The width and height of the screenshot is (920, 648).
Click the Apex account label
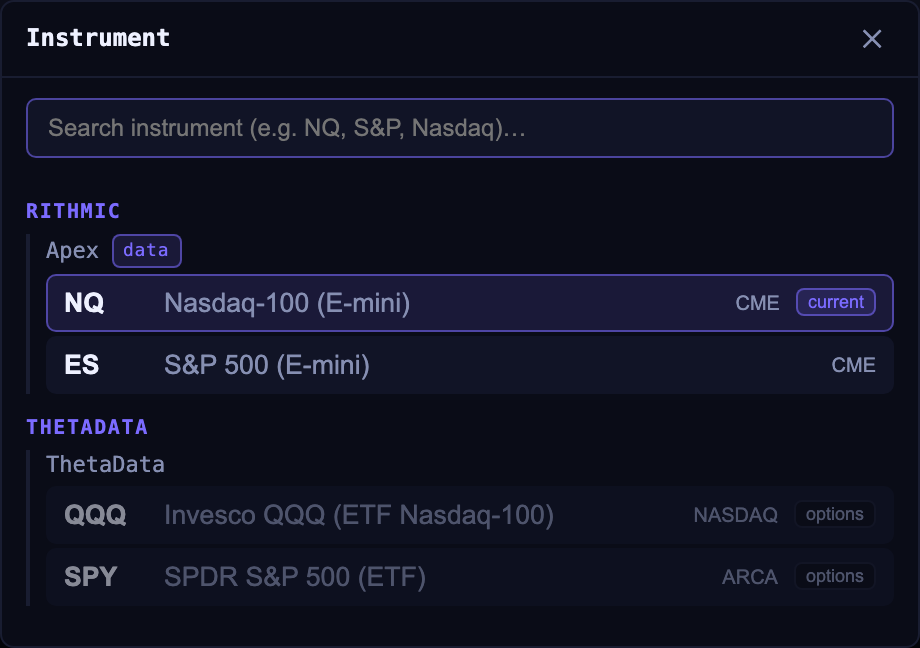tap(72, 251)
